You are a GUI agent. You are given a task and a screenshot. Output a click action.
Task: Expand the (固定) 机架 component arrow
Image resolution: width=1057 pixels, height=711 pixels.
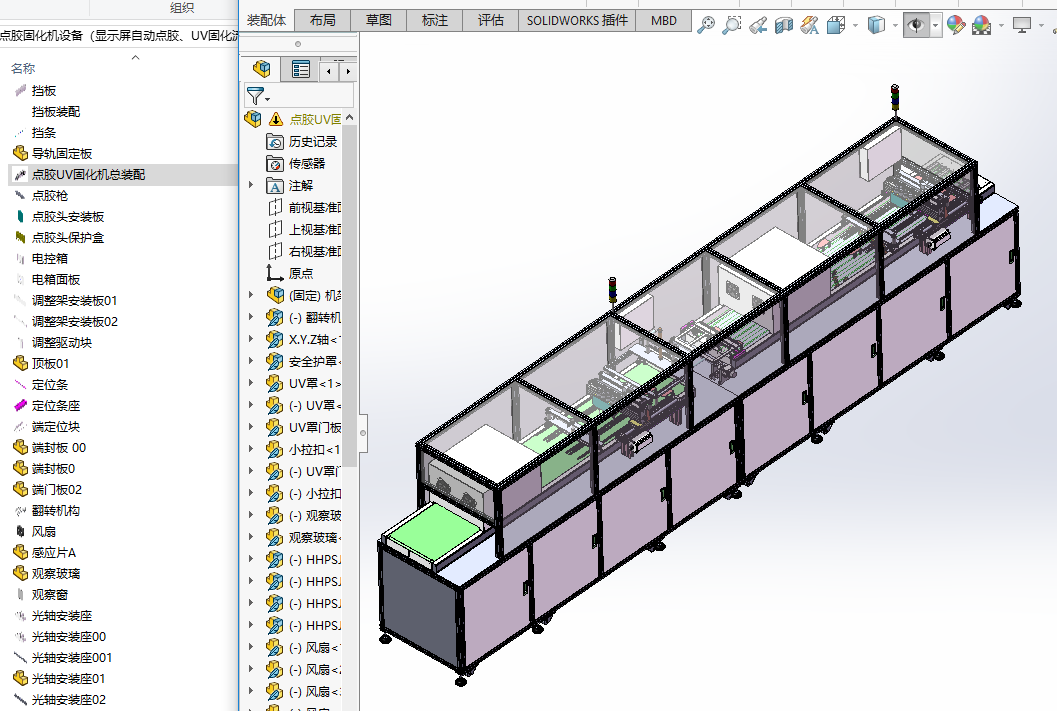251,295
